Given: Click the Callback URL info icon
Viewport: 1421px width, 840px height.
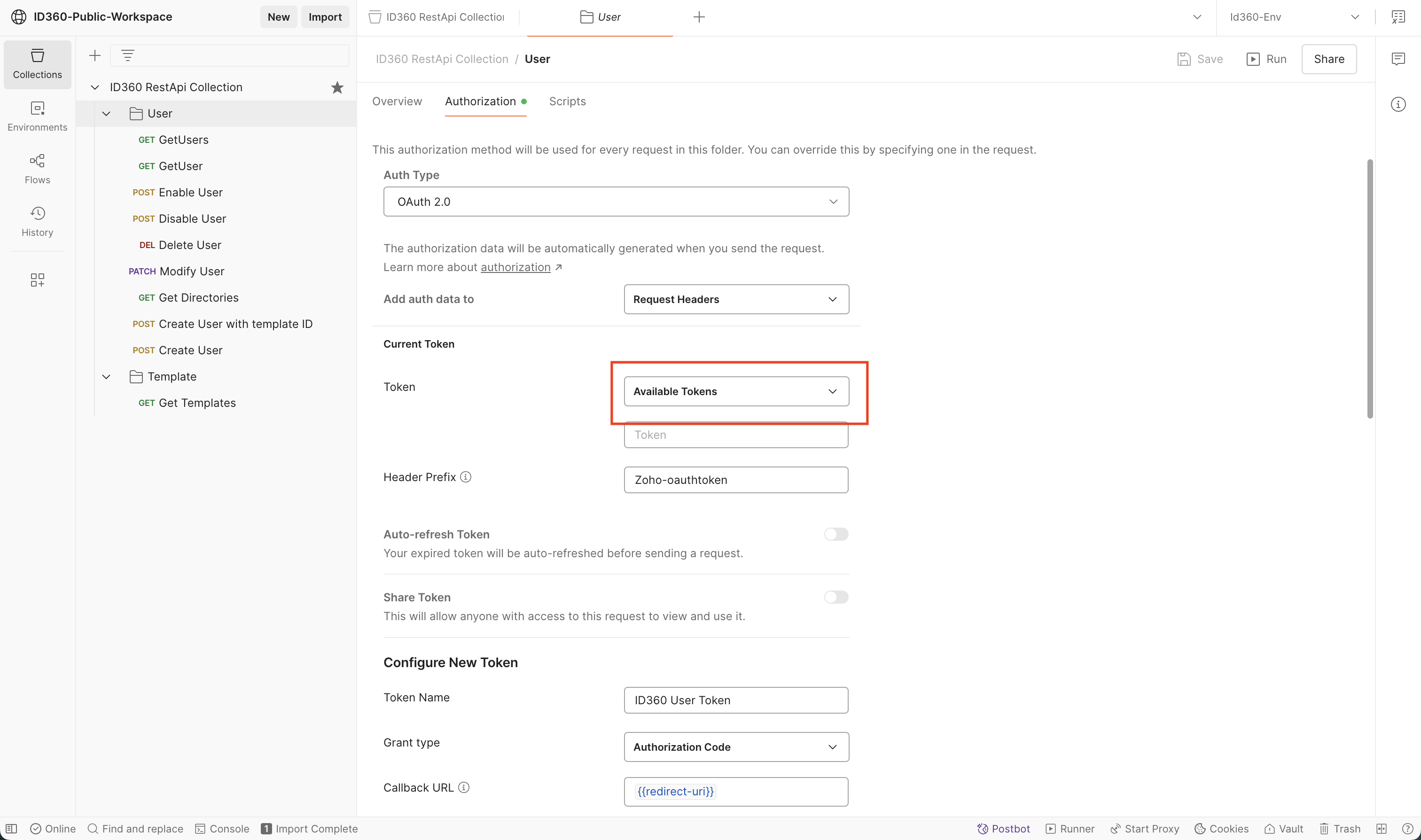Looking at the screenshot, I should click(x=464, y=787).
